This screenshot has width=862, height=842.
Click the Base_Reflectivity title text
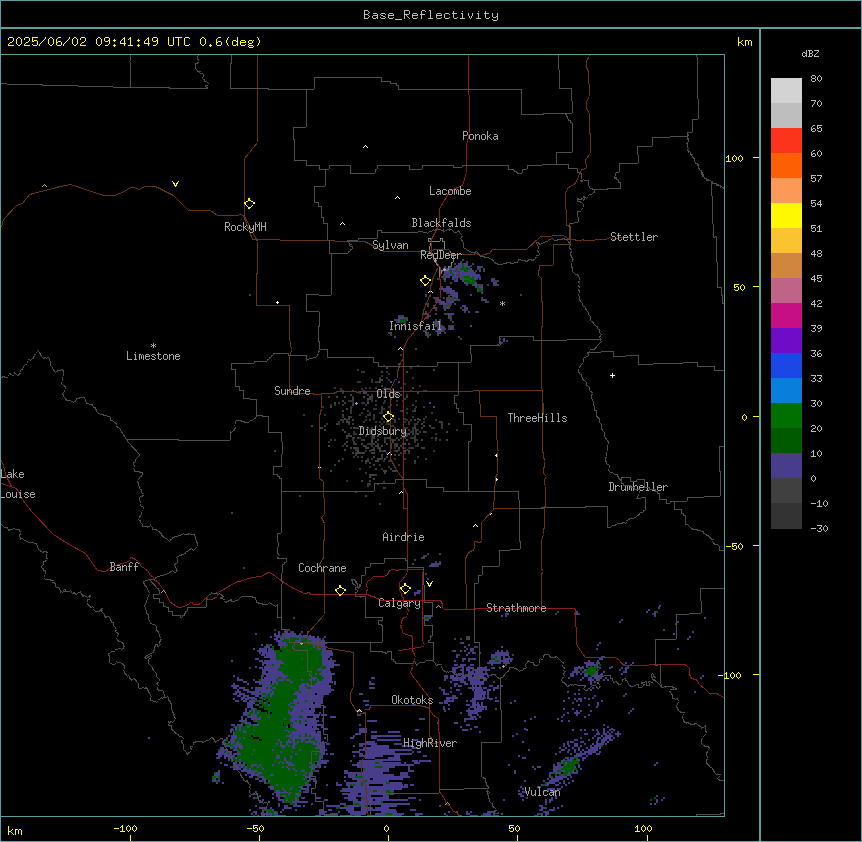[431, 15]
